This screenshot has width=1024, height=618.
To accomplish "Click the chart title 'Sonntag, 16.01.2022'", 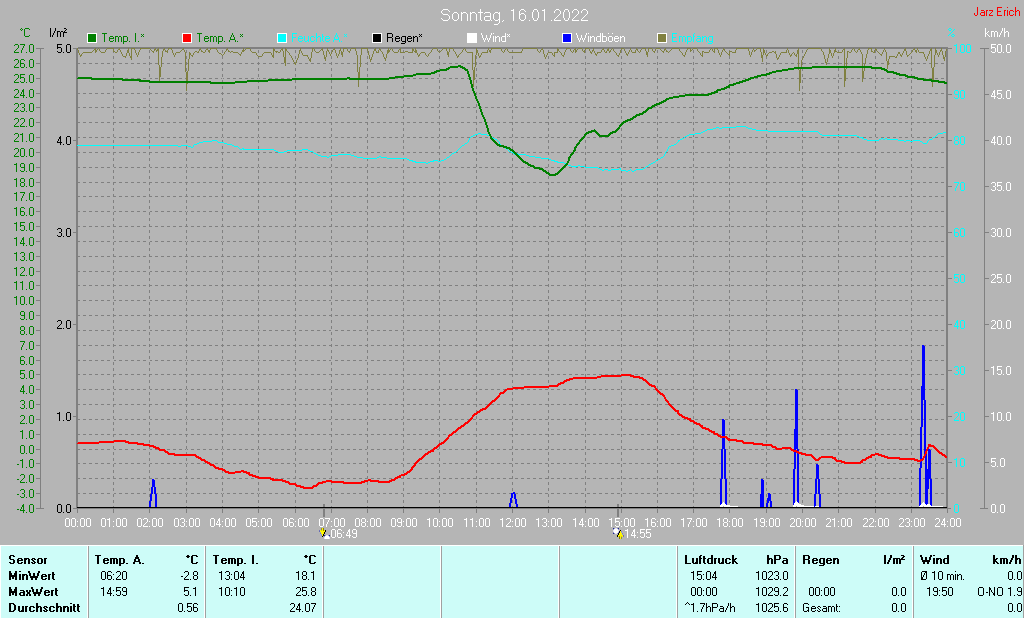I will [514, 15].
